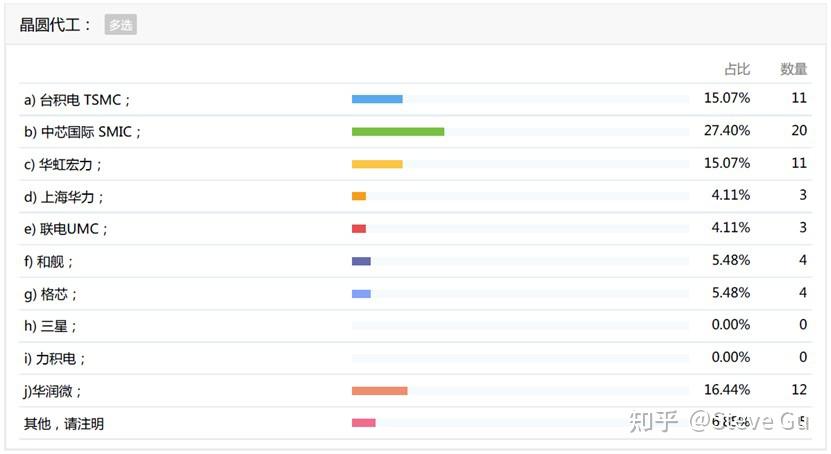Select the h) 三星 row label
831x454 pixels.
pos(50,325)
